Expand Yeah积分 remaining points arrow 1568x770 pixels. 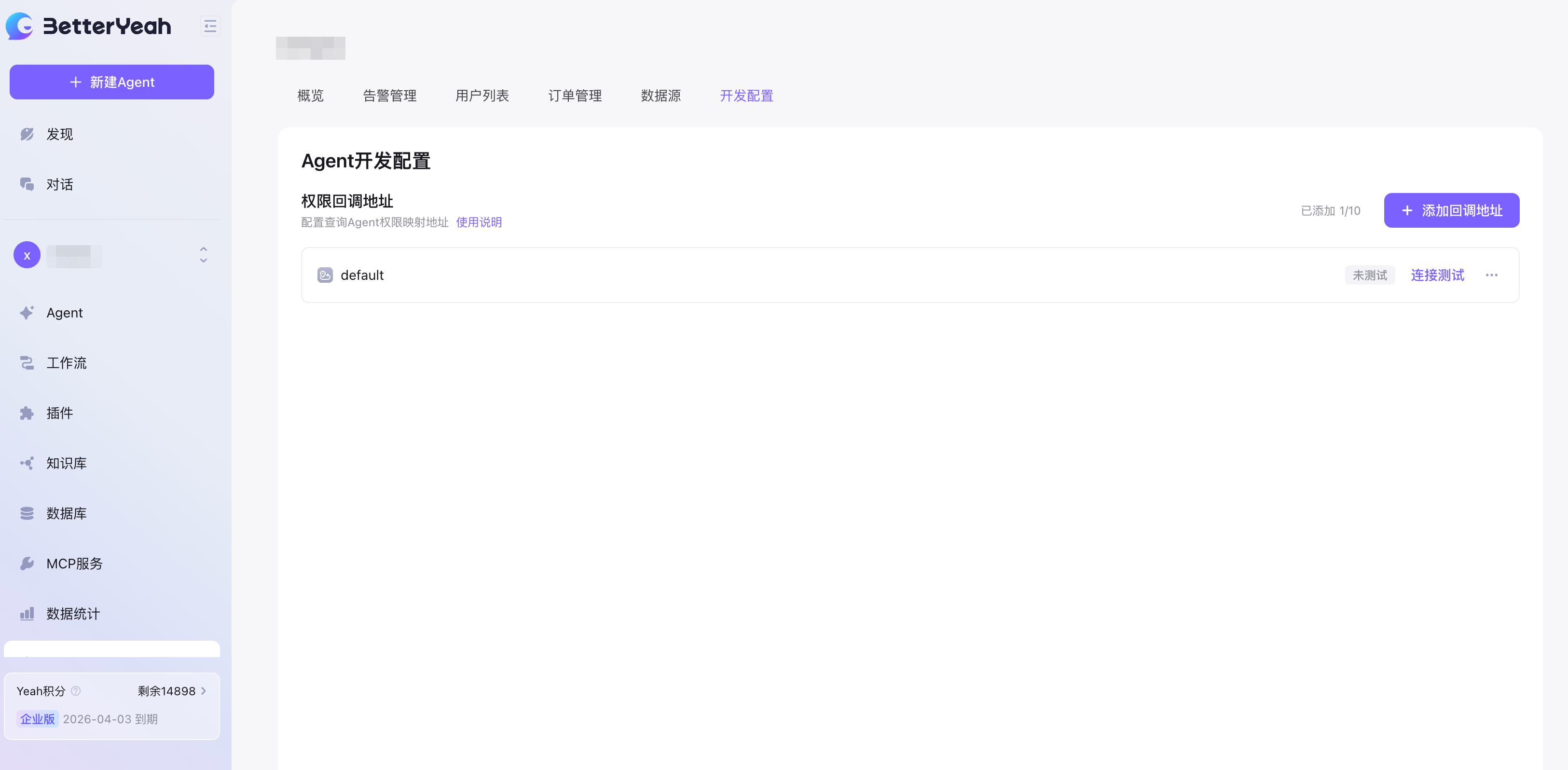click(x=203, y=691)
